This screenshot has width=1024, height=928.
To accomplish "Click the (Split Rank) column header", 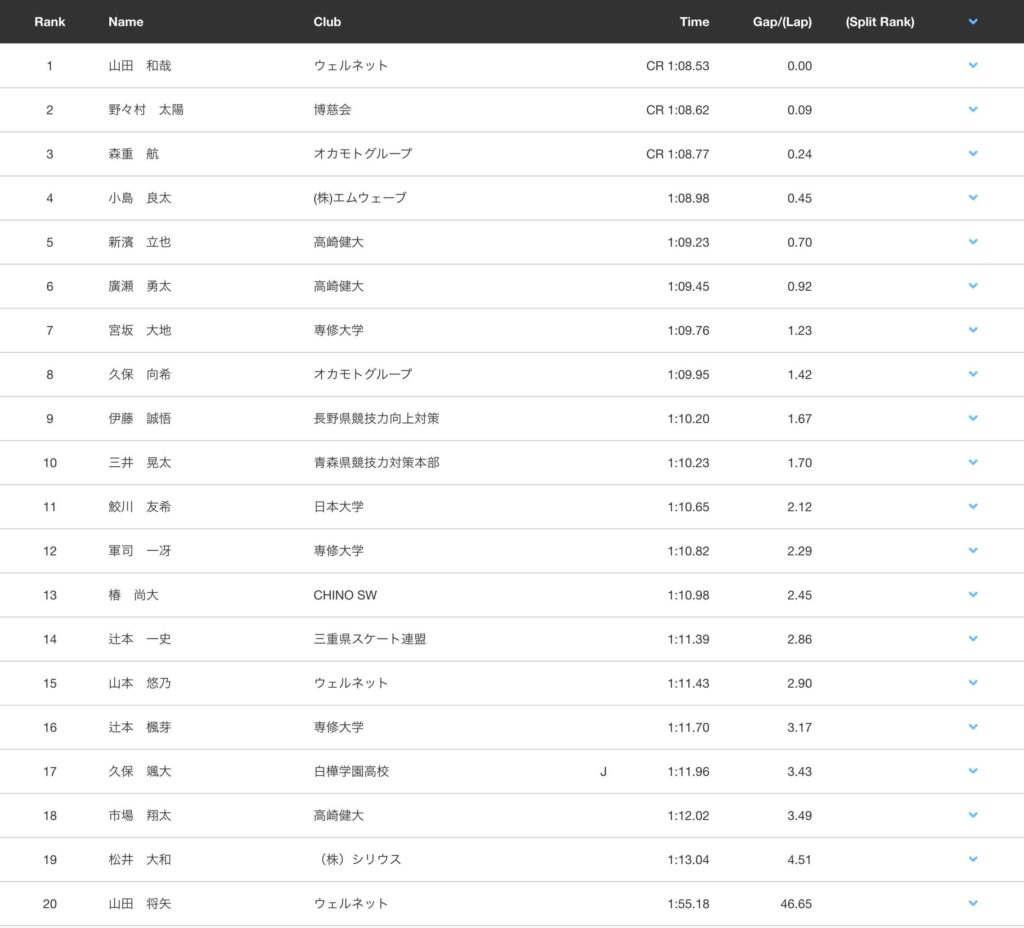I will 879,22.
